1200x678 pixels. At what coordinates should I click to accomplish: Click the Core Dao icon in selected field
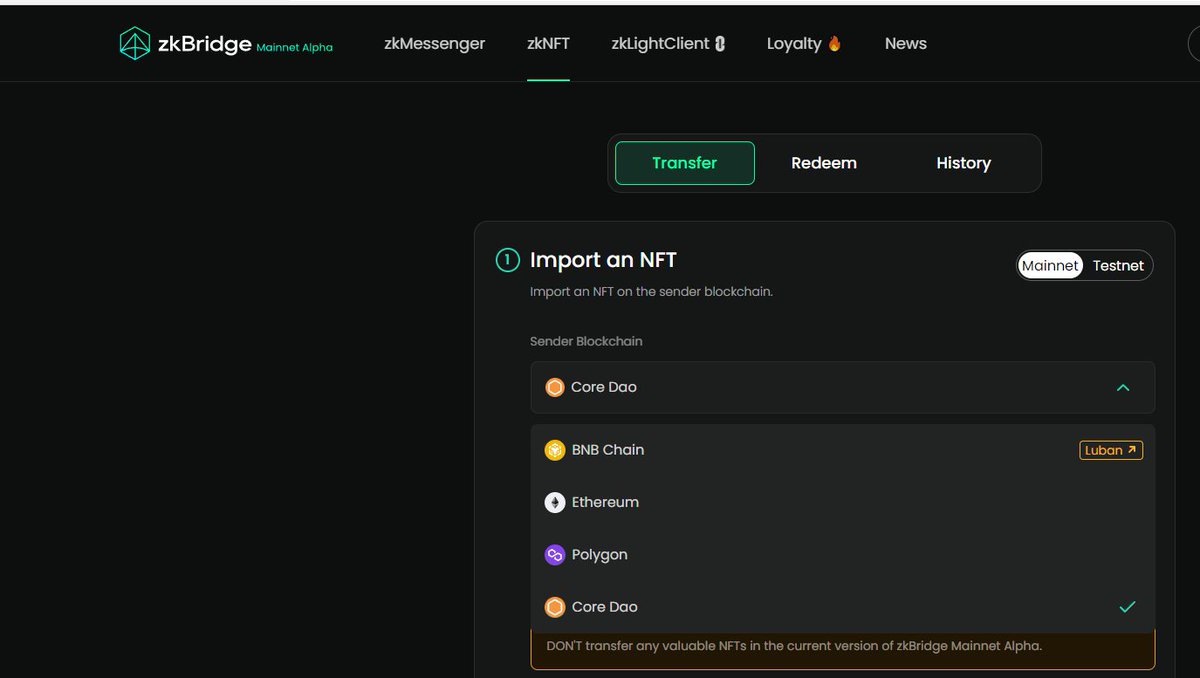click(555, 387)
